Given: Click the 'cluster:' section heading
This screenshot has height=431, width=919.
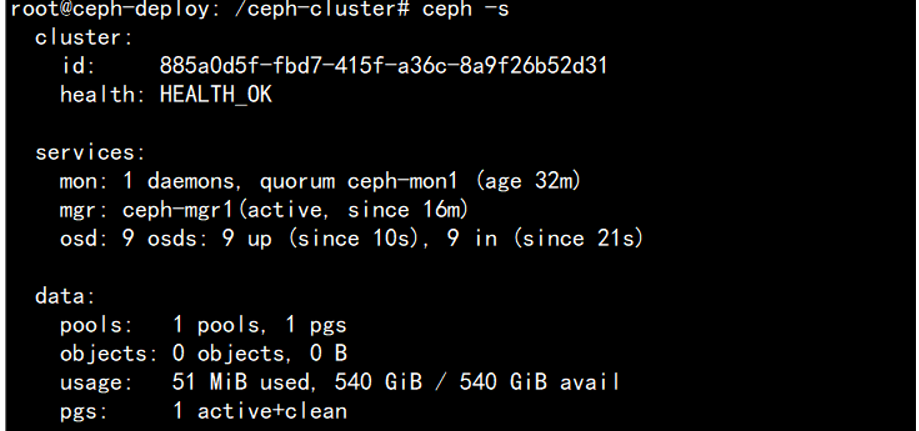Looking at the screenshot, I should 84,38.
